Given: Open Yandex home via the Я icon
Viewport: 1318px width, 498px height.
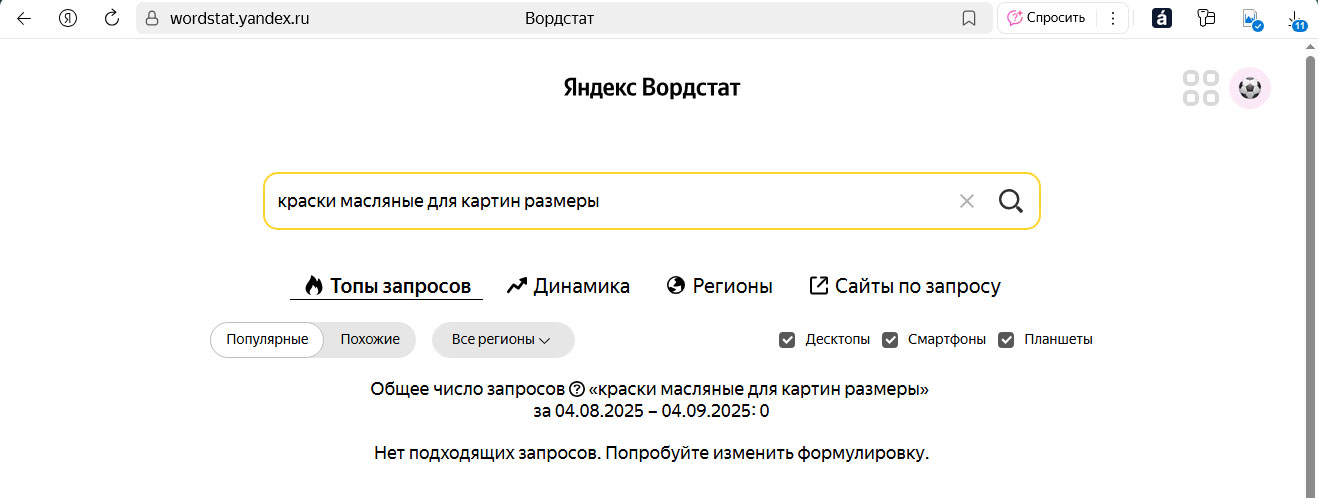Looking at the screenshot, I should point(68,18).
